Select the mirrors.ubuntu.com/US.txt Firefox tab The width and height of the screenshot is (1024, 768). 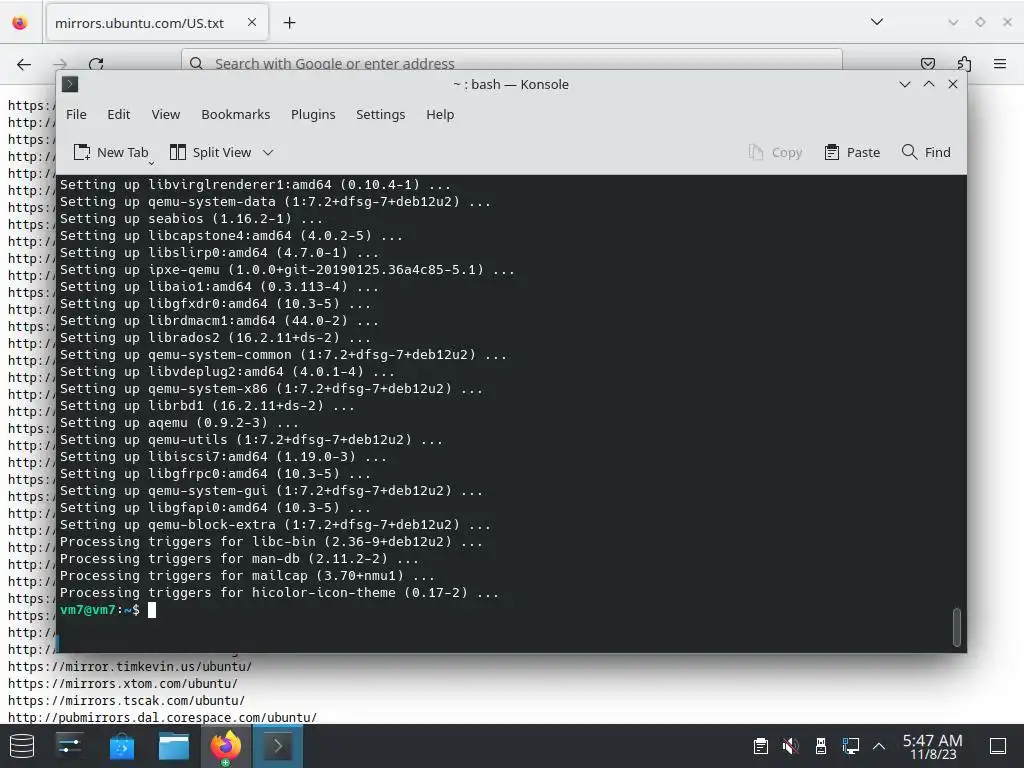point(157,23)
